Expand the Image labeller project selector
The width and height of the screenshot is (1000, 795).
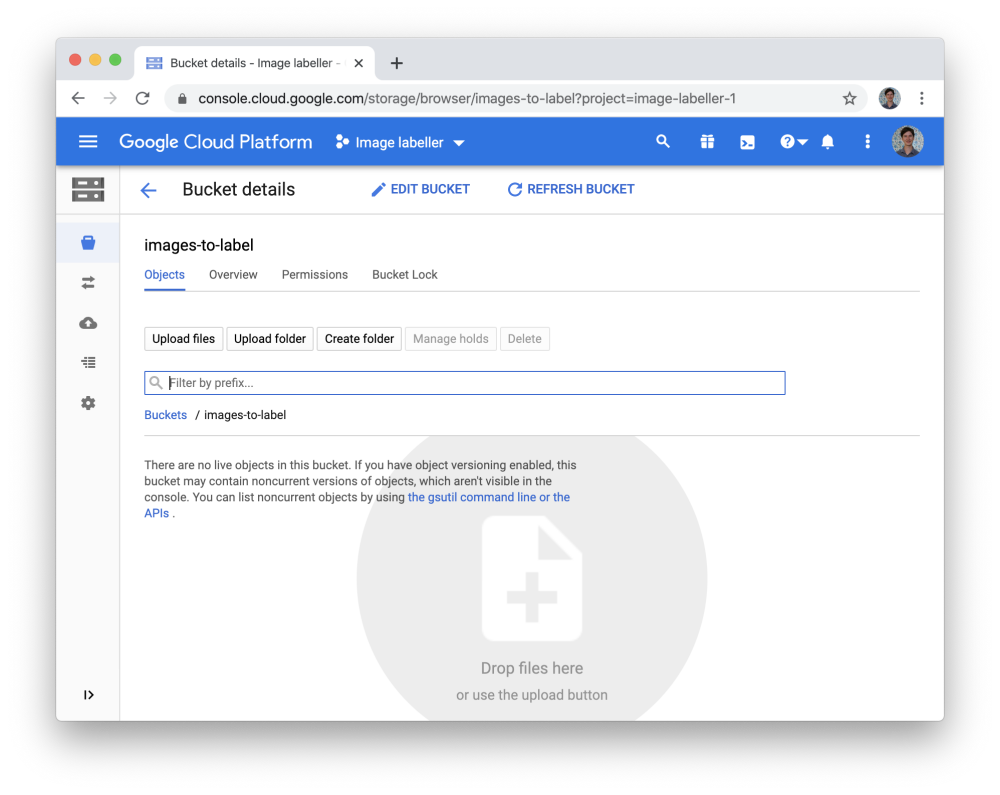point(401,142)
